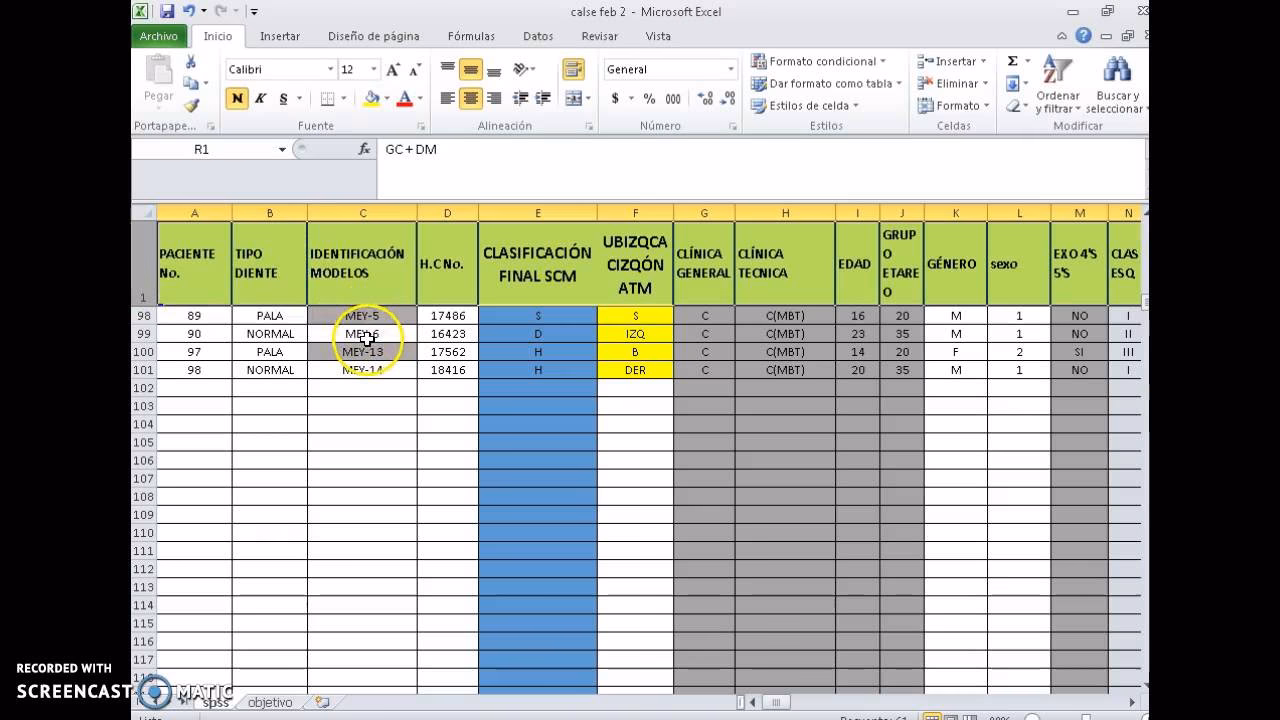This screenshot has height=720, width=1280.
Task: Click the AutoSum sigma icon
Action: (1012, 62)
